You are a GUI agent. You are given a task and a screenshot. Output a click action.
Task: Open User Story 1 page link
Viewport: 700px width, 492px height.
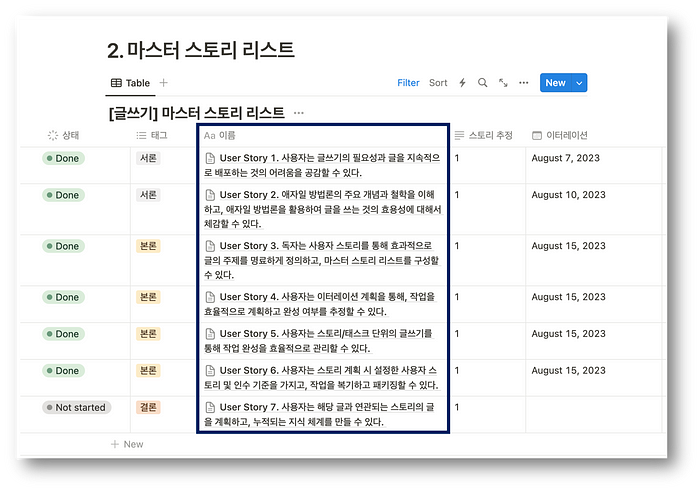click(322, 165)
